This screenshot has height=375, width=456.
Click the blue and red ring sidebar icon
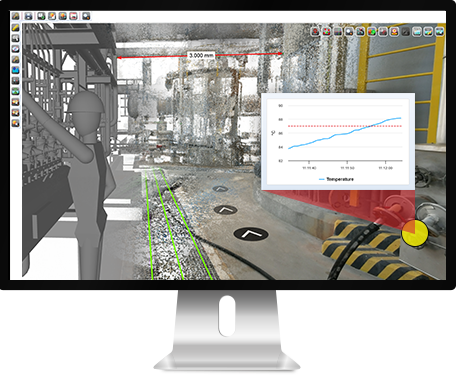click(15, 49)
